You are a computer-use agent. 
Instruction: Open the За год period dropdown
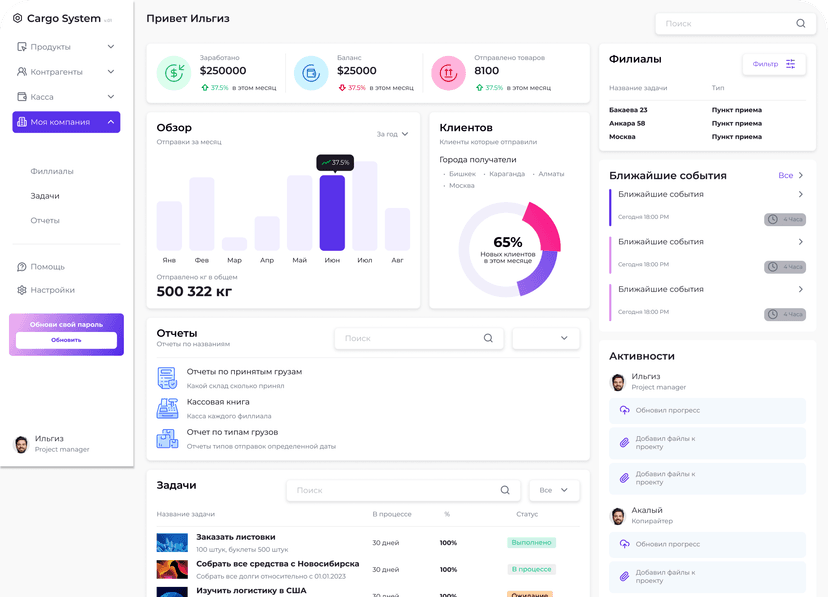tap(392, 134)
